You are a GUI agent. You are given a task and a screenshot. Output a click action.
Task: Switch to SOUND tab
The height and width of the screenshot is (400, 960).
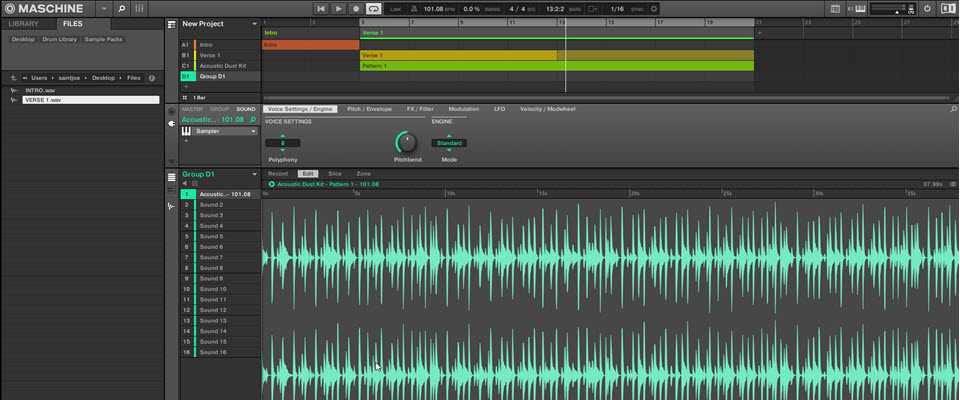click(246, 109)
